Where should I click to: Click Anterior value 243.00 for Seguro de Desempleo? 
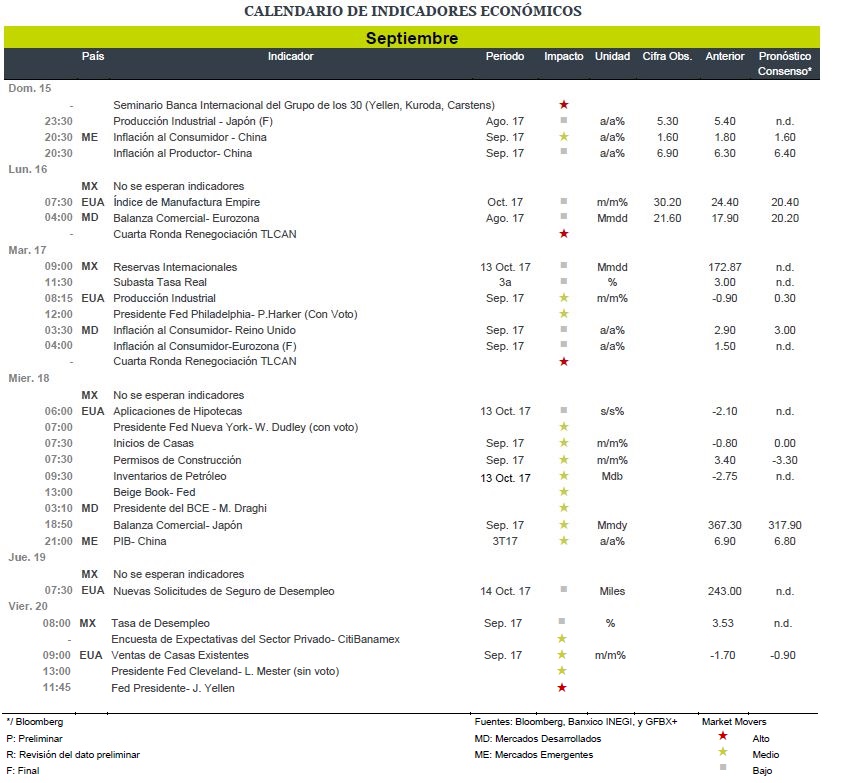(724, 591)
